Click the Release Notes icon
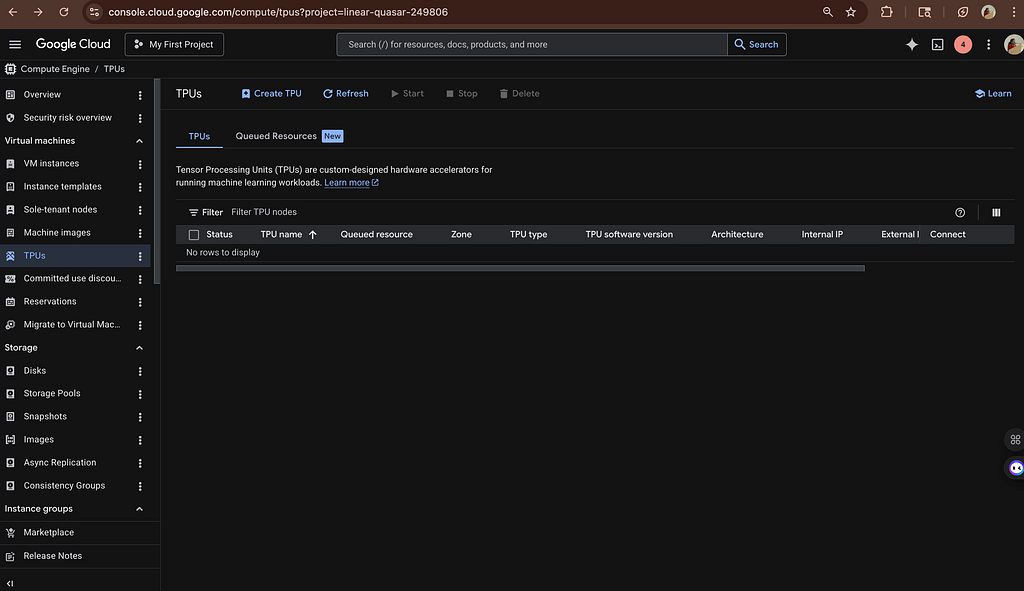Screen dimensions: 1024x591 tap(10, 556)
